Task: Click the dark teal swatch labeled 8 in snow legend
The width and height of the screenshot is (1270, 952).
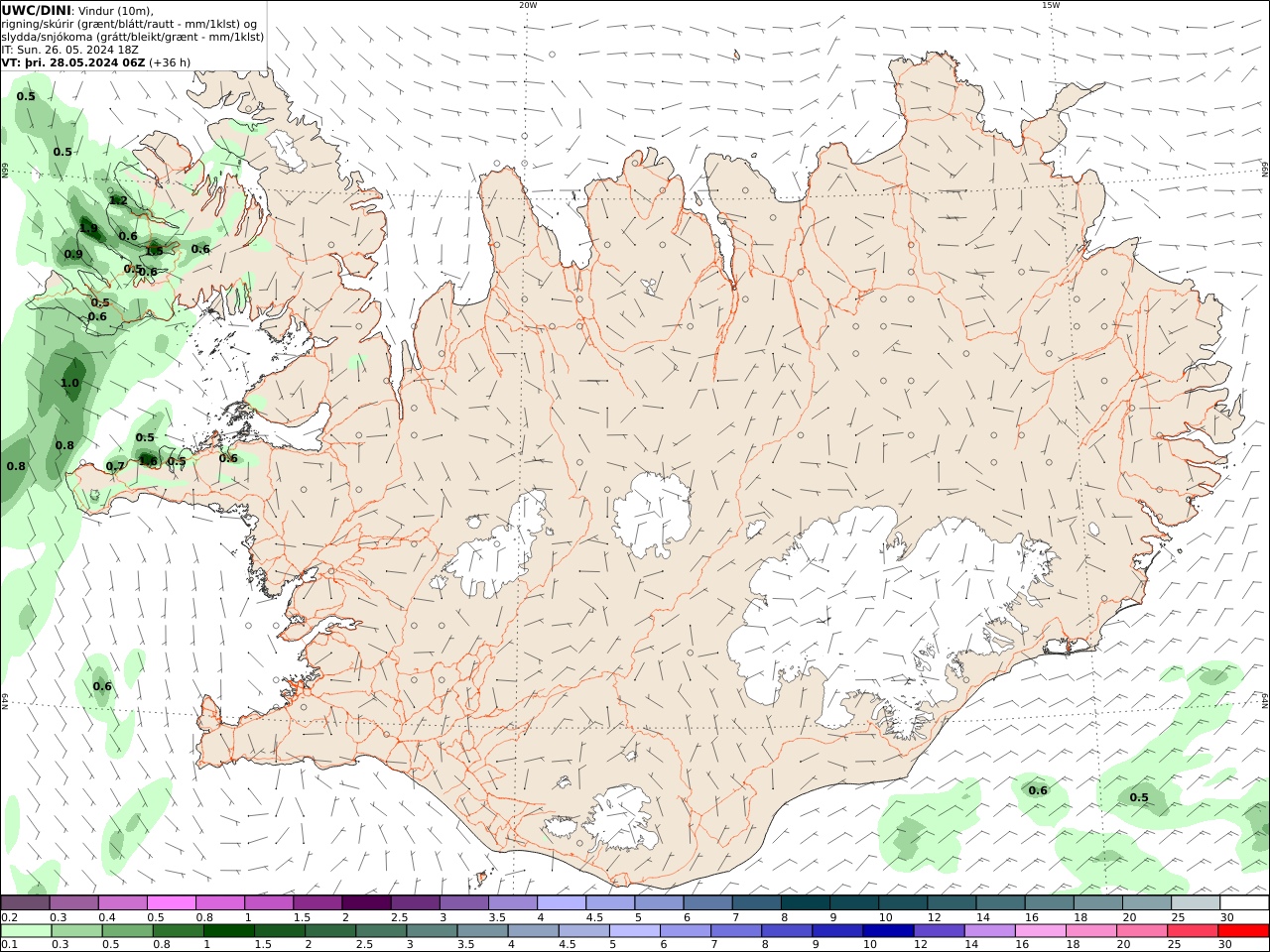Action: [806, 902]
